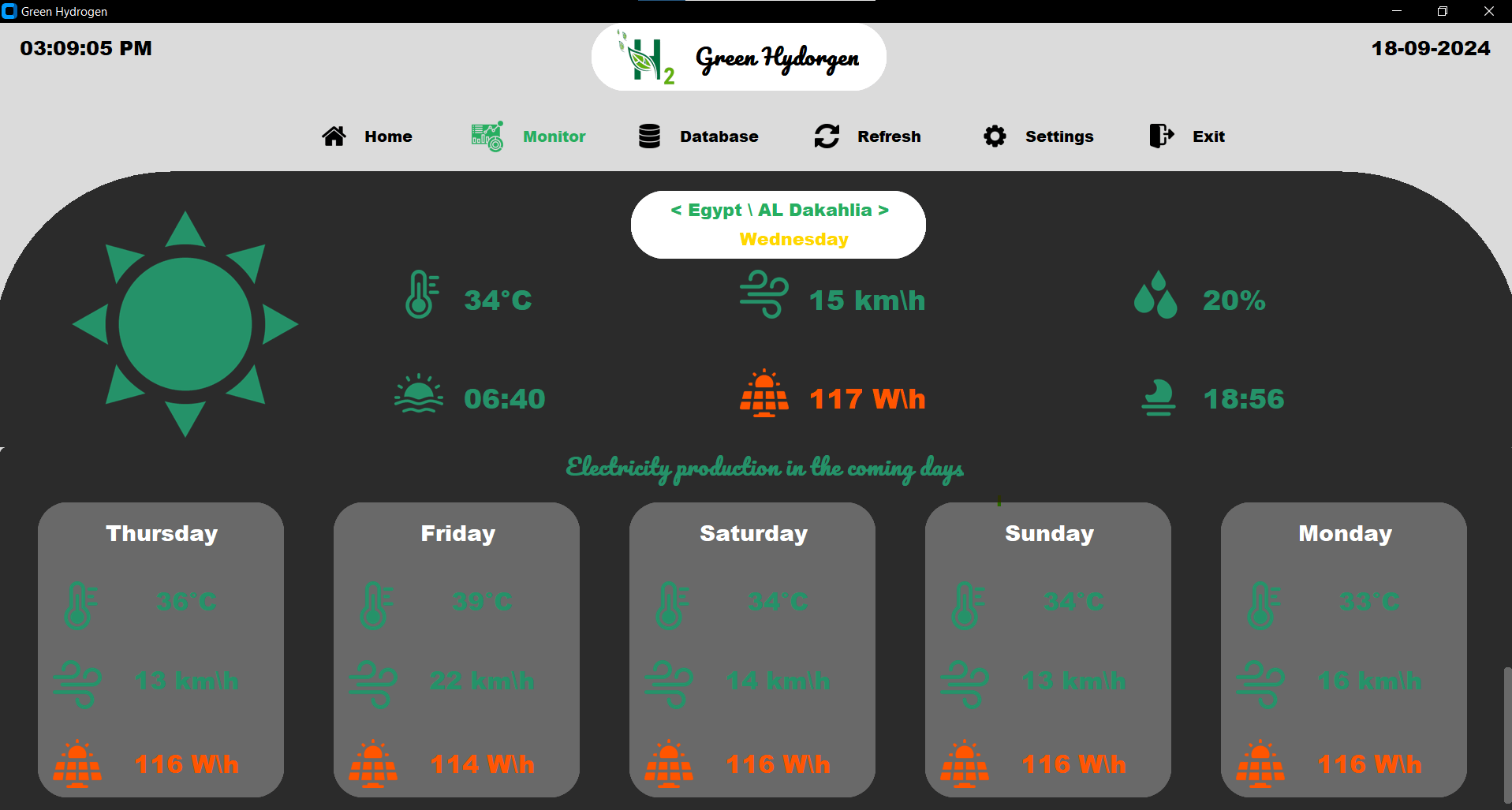Open the Monitor menu label

pos(554,136)
